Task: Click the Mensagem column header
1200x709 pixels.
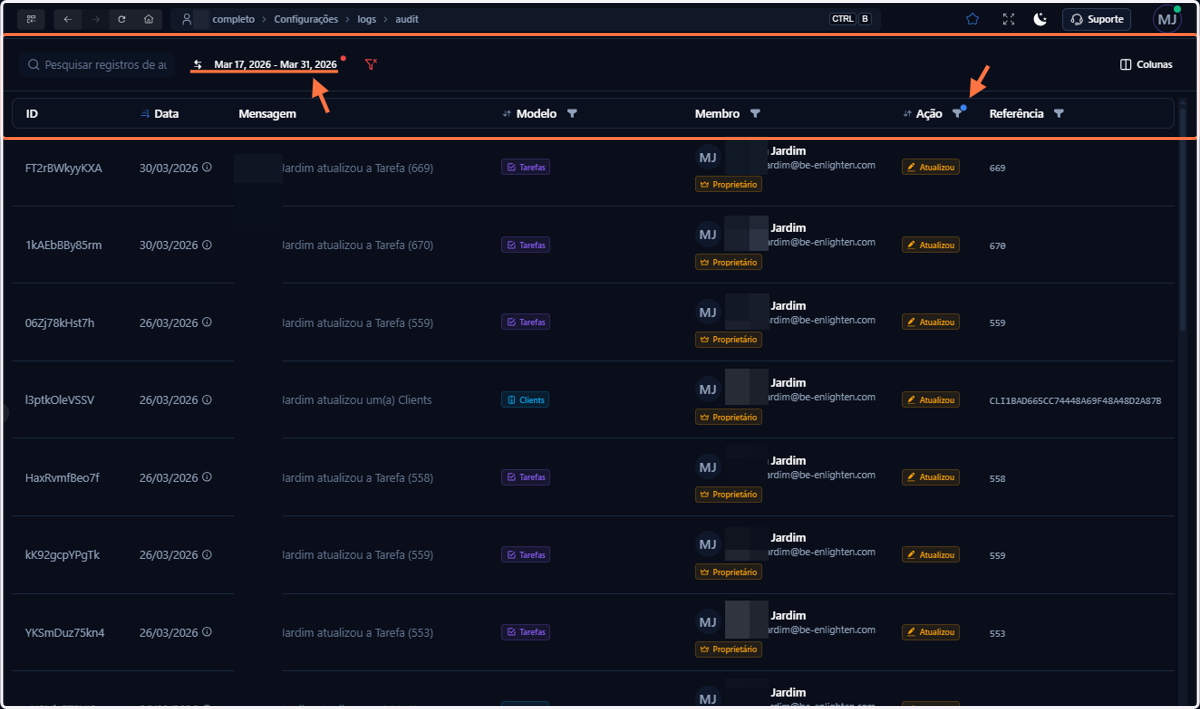Action: coord(267,114)
